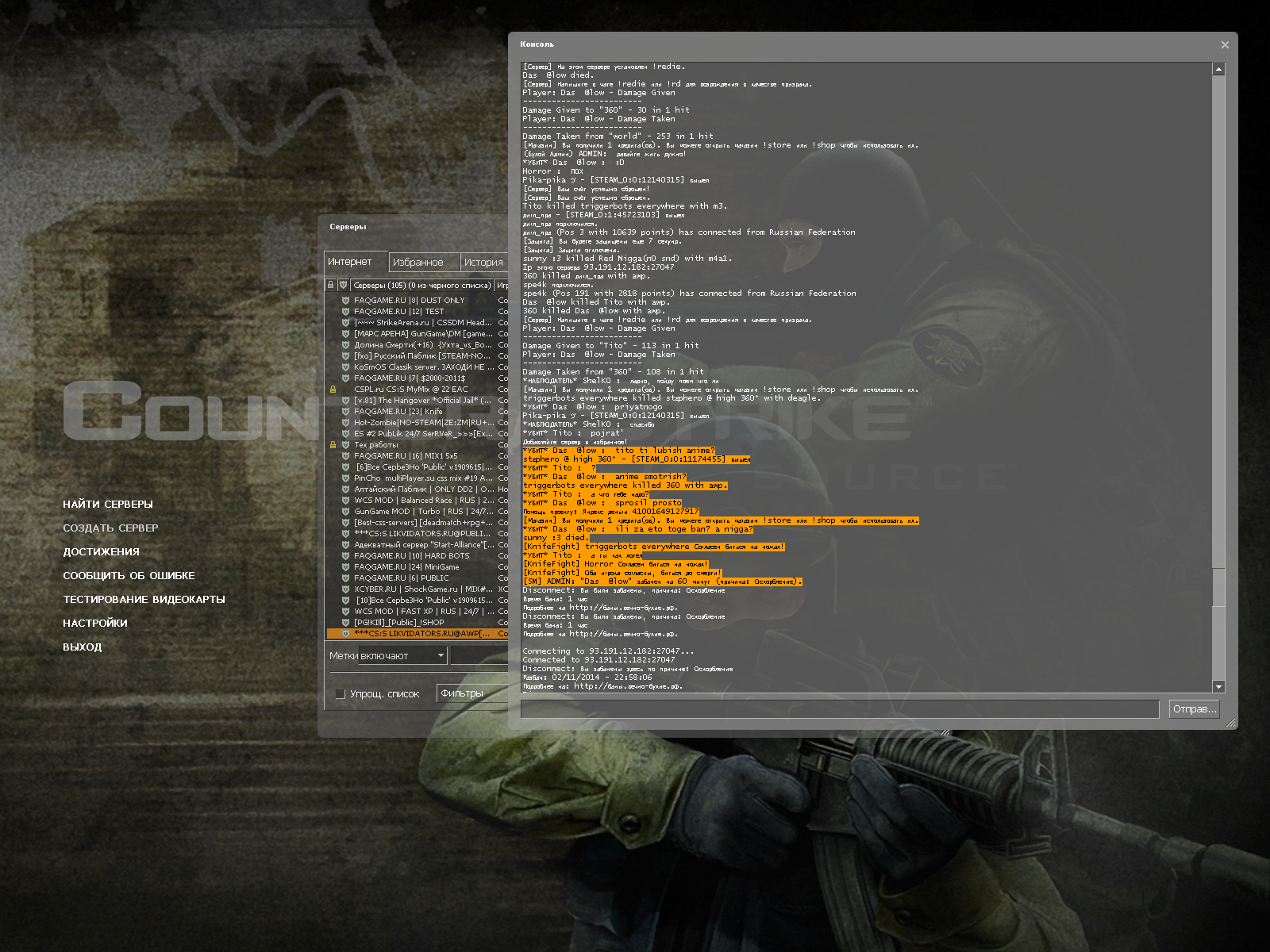Open ДОСТИЖЕНИЯ from main menu
Image resolution: width=1270 pixels, height=952 pixels.
102,552
